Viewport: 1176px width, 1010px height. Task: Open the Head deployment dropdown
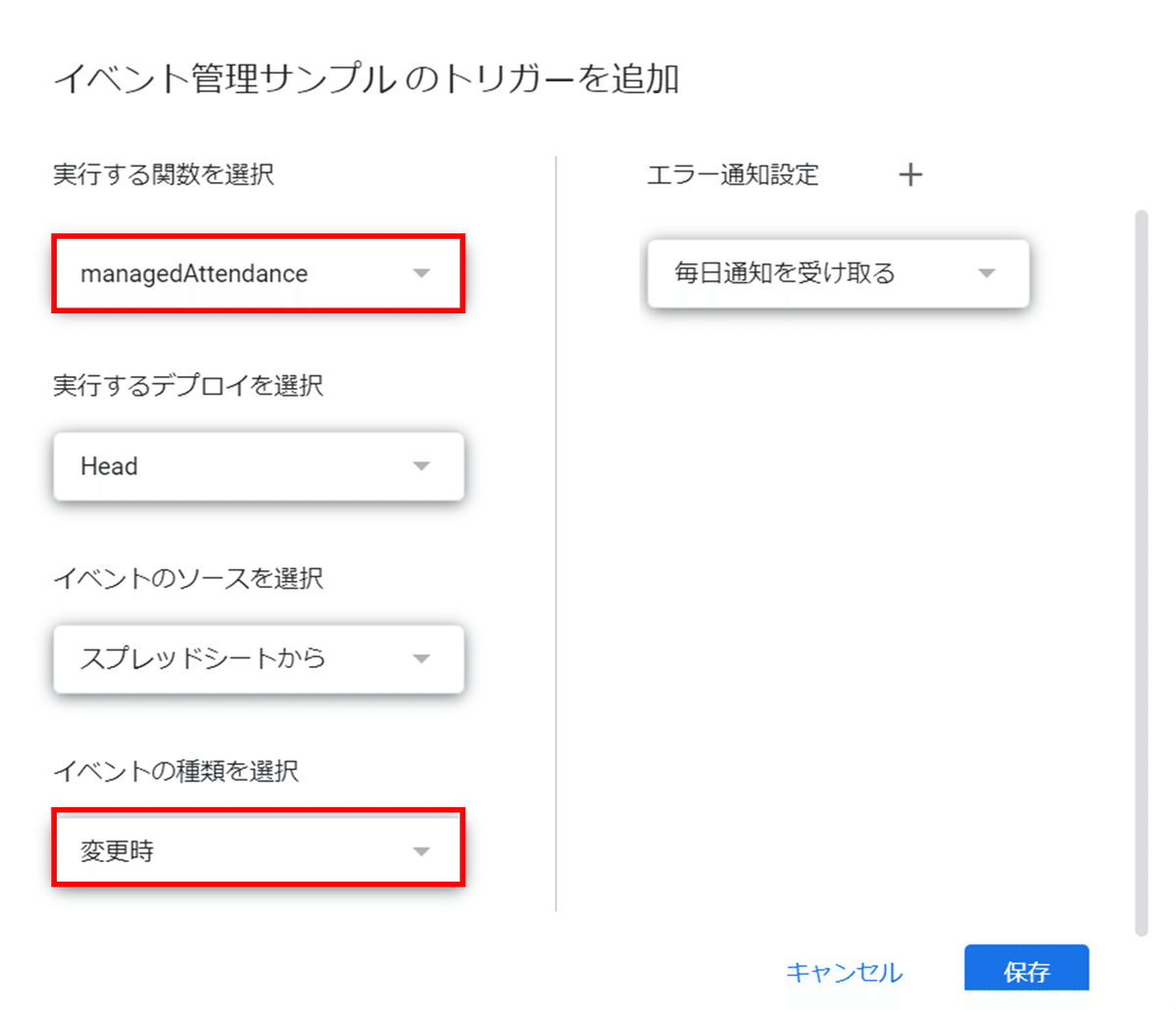pos(258,466)
